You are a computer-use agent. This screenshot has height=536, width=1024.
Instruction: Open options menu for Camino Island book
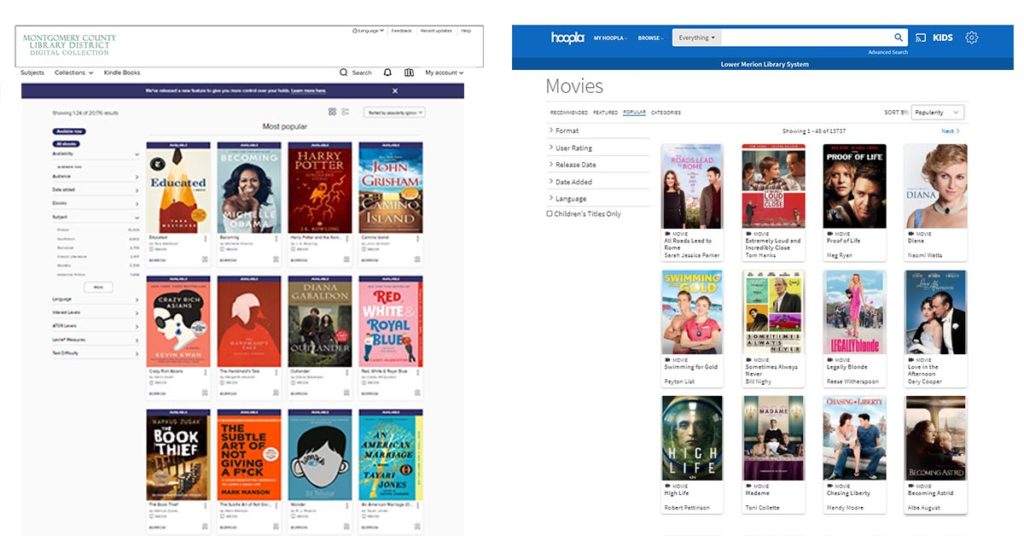click(x=417, y=238)
